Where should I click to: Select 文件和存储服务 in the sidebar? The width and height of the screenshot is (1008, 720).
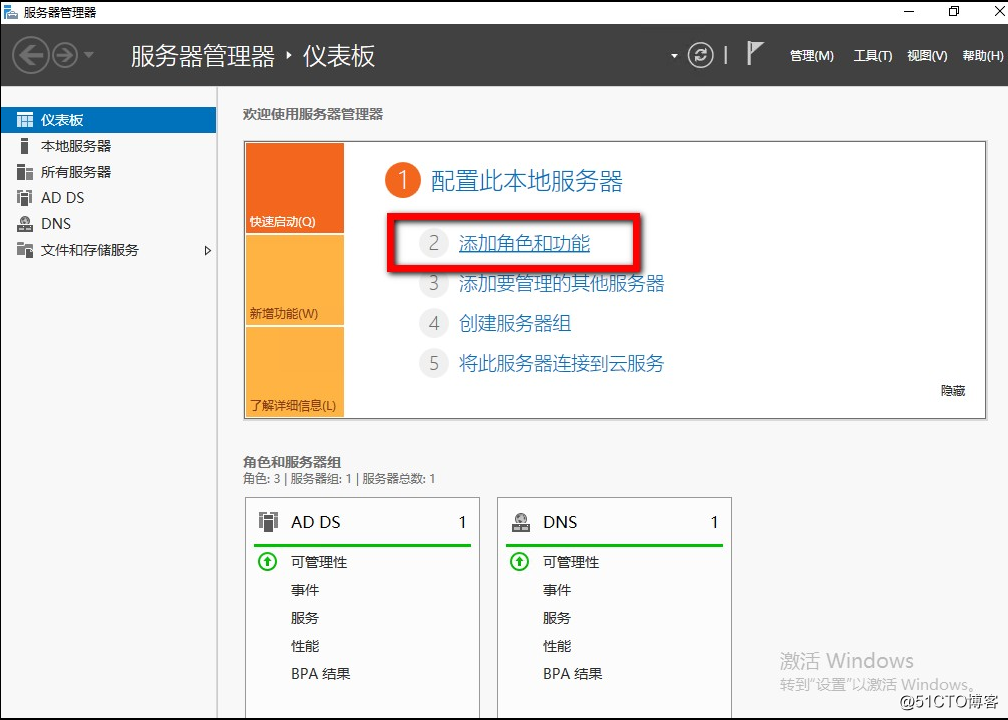click(x=109, y=250)
